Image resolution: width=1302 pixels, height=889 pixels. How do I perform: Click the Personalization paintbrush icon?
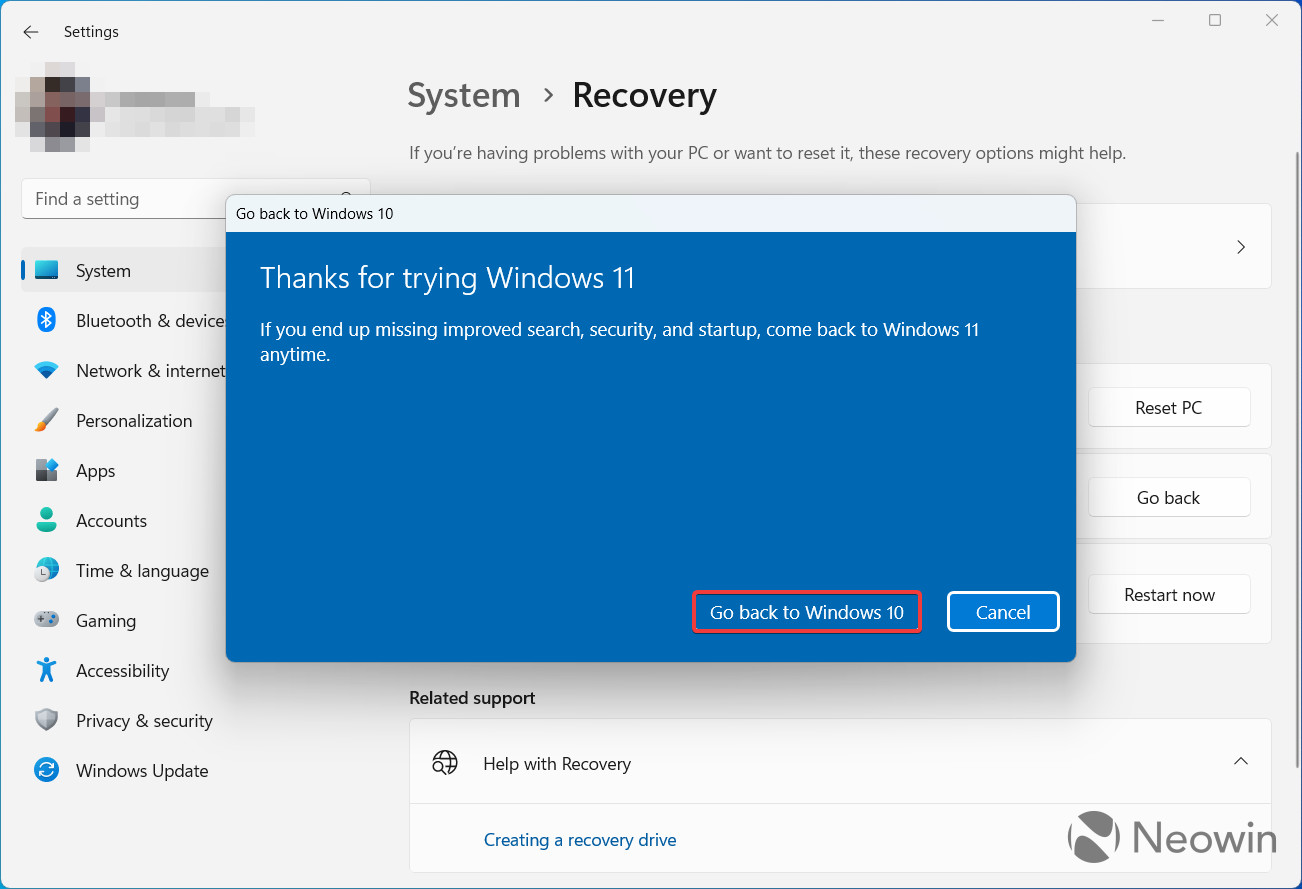point(47,421)
